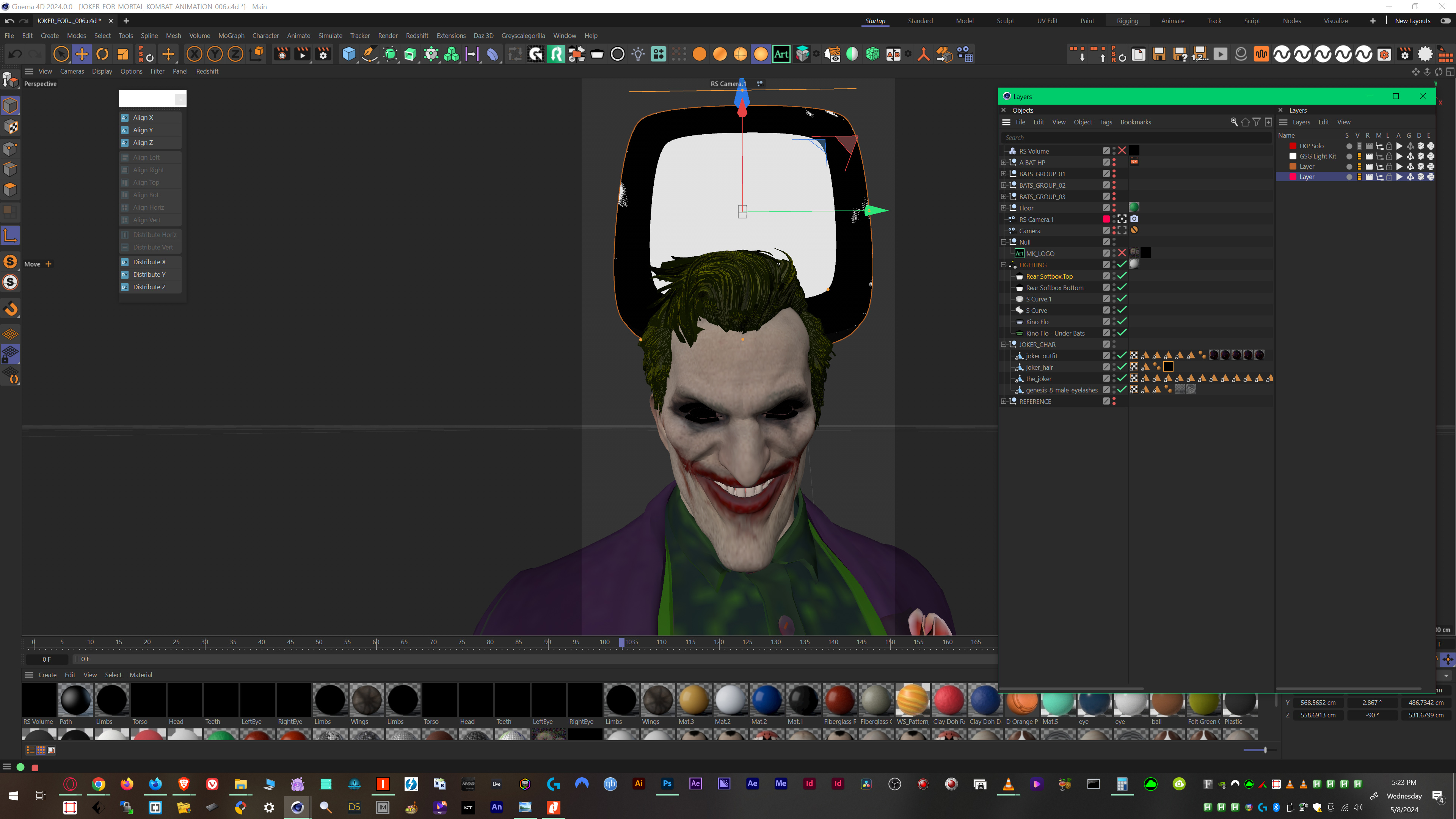Toggle Y axis lock
Screen dimensions: 1456x819
coord(215,54)
